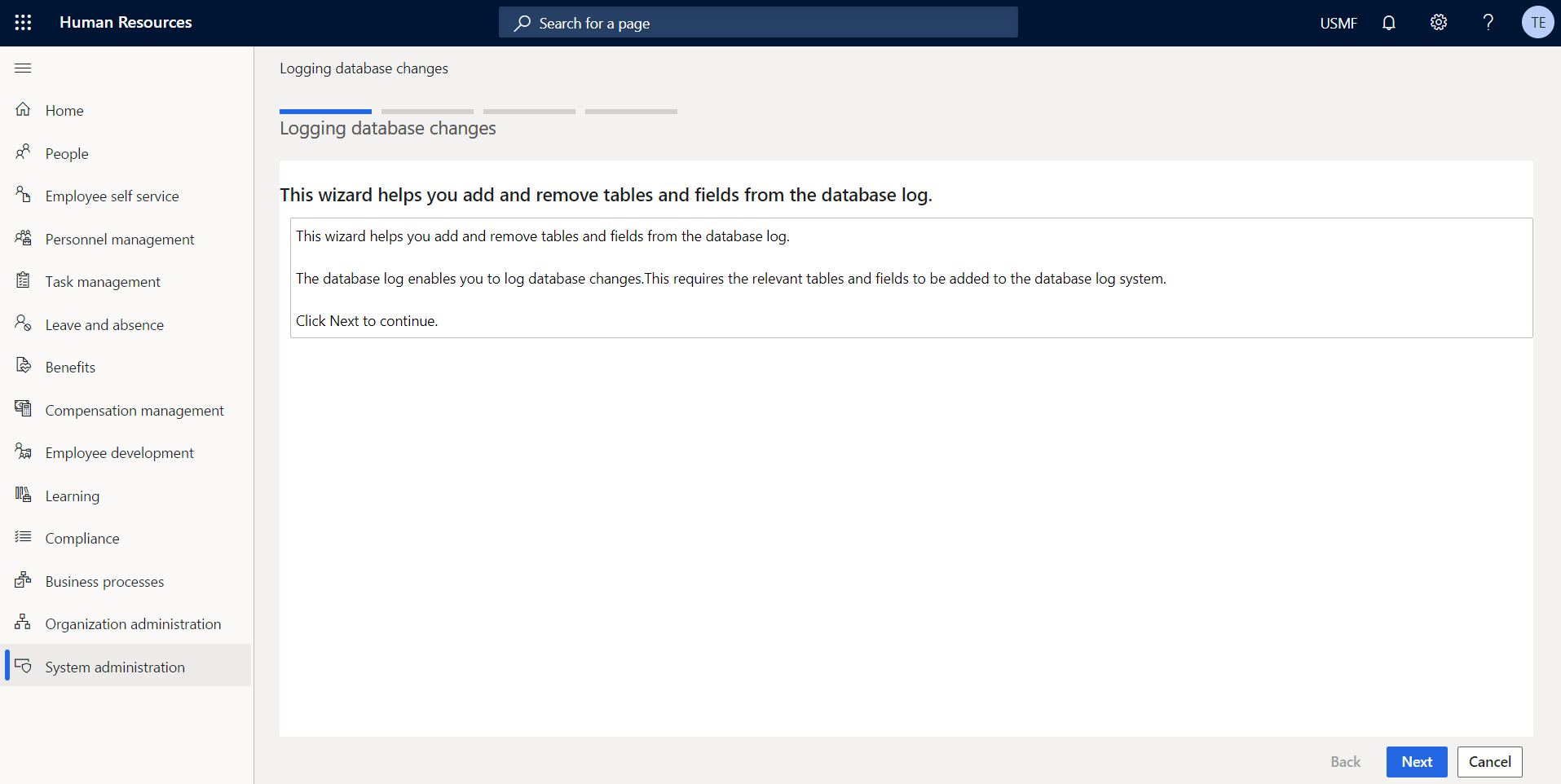This screenshot has width=1561, height=784.
Task: Go to Home from the navigation menu
Action: coord(64,110)
